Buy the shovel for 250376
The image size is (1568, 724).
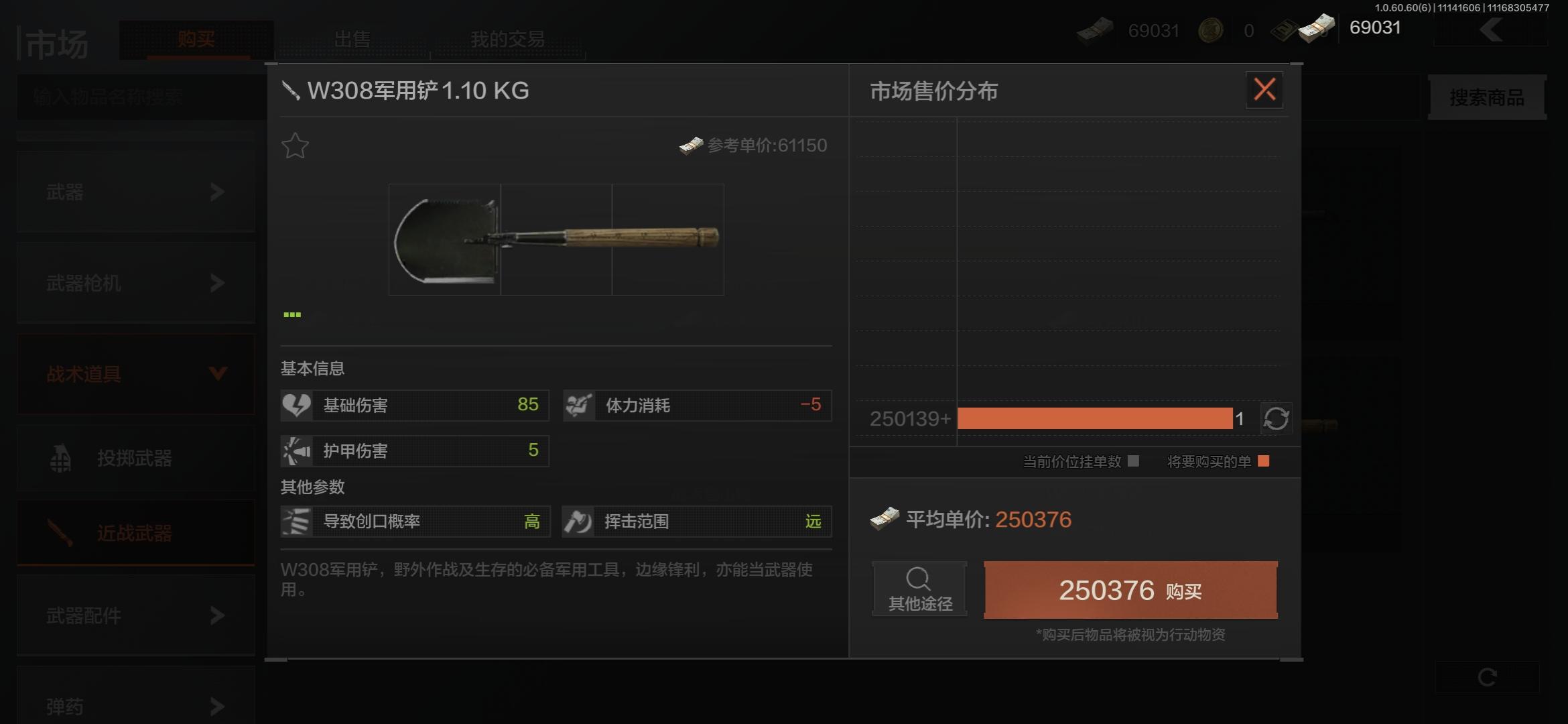pos(1130,590)
